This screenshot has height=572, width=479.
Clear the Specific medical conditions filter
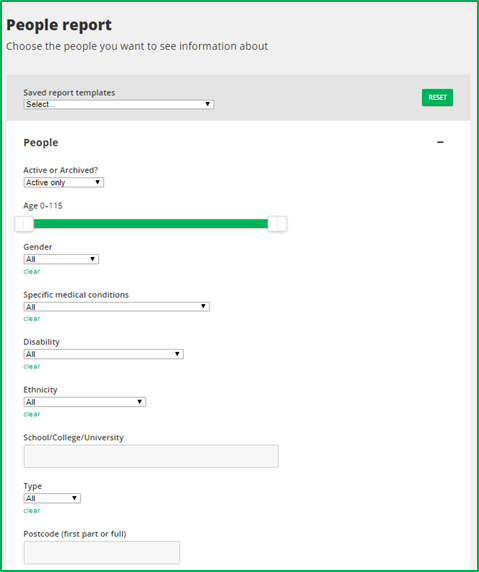coord(32,318)
